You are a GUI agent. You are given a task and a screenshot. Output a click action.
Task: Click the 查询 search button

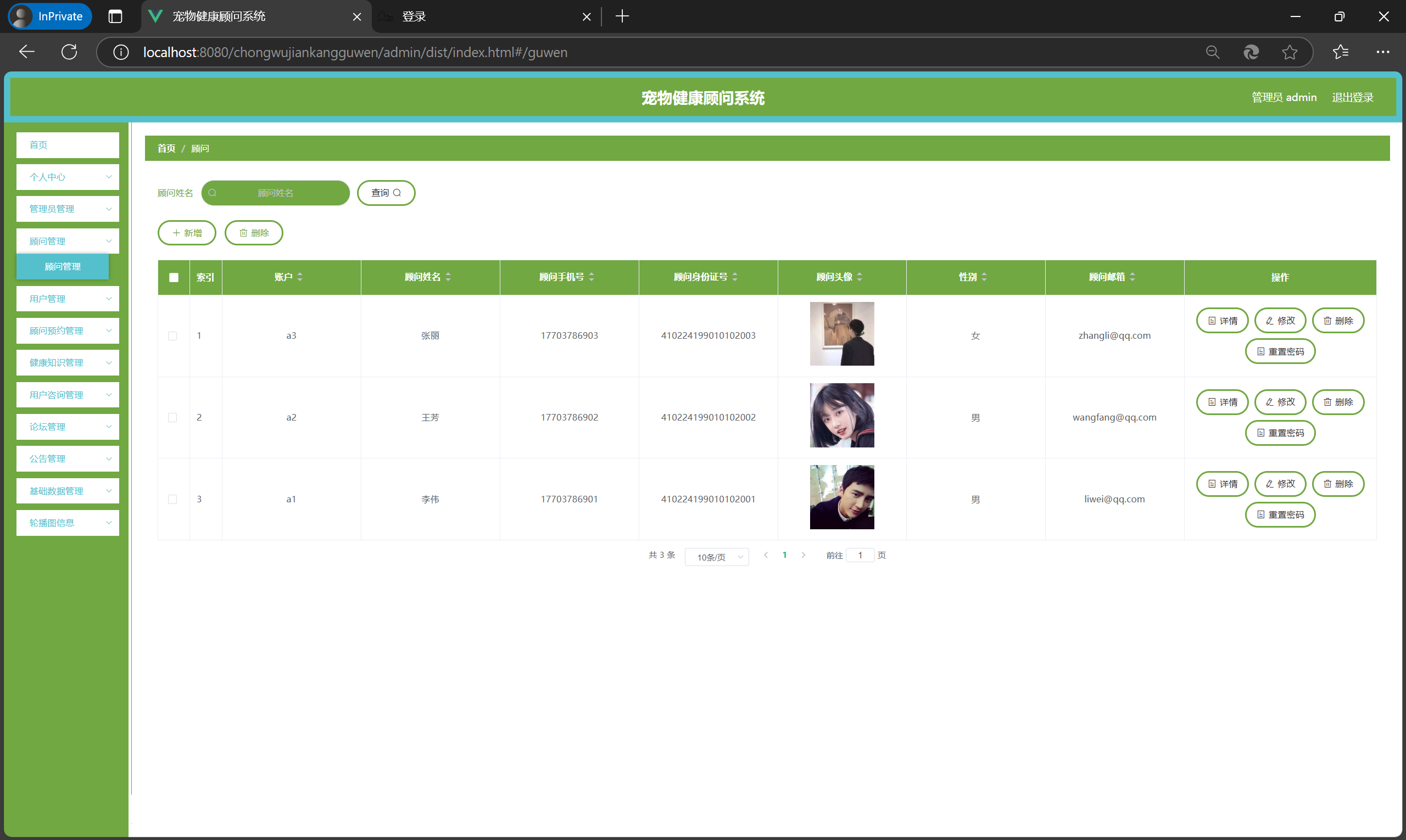coord(386,193)
